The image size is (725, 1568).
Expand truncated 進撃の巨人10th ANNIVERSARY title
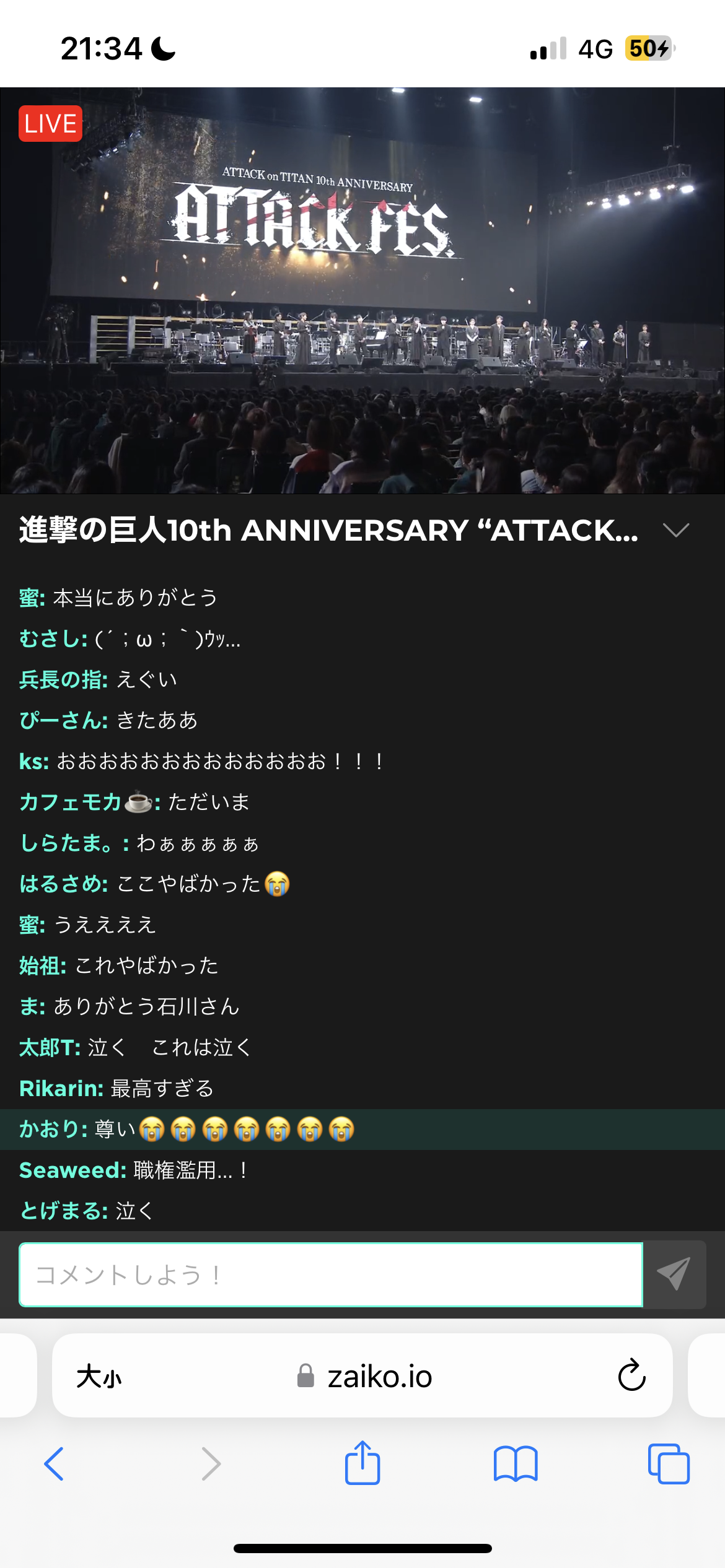coord(328,530)
